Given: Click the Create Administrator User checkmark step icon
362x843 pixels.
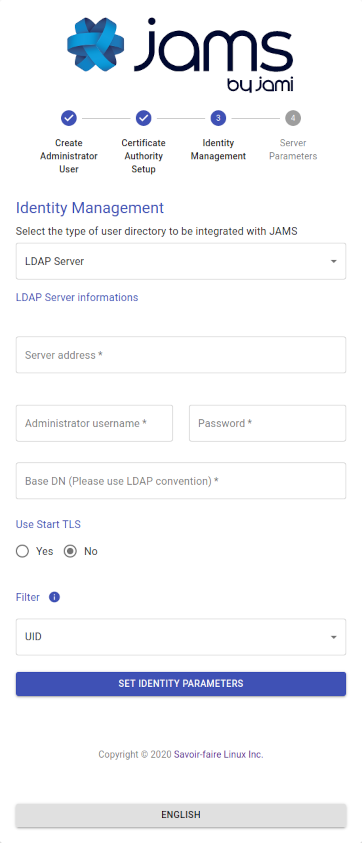Looking at the screenshot, I should pyautogui.click(x=69, y=118).
